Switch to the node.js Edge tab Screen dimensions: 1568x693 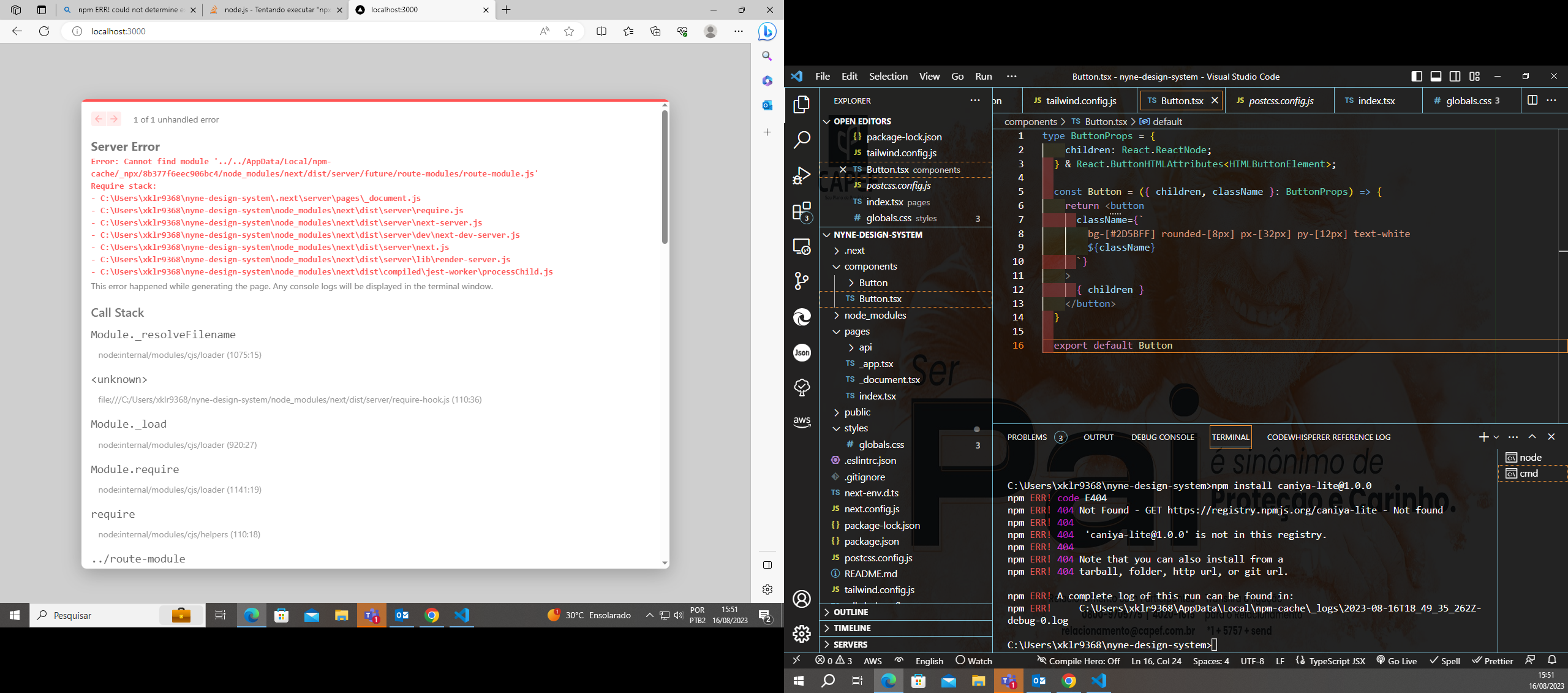tap(275, 10)
